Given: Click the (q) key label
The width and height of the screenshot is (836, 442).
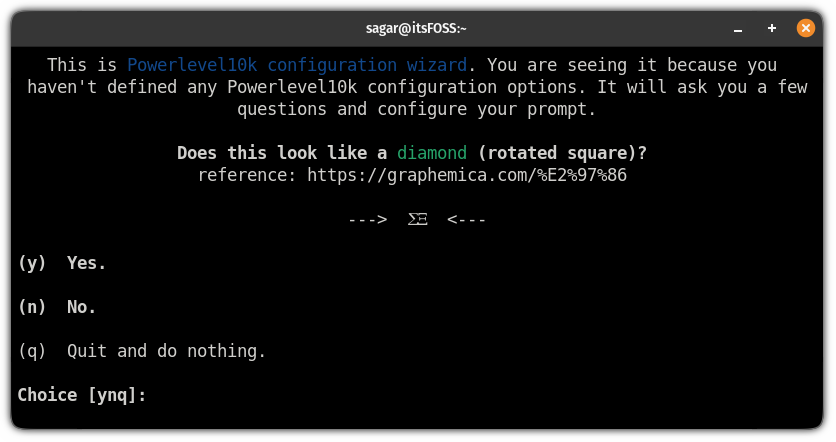Looking at the screenshot, I should (32, 351).
